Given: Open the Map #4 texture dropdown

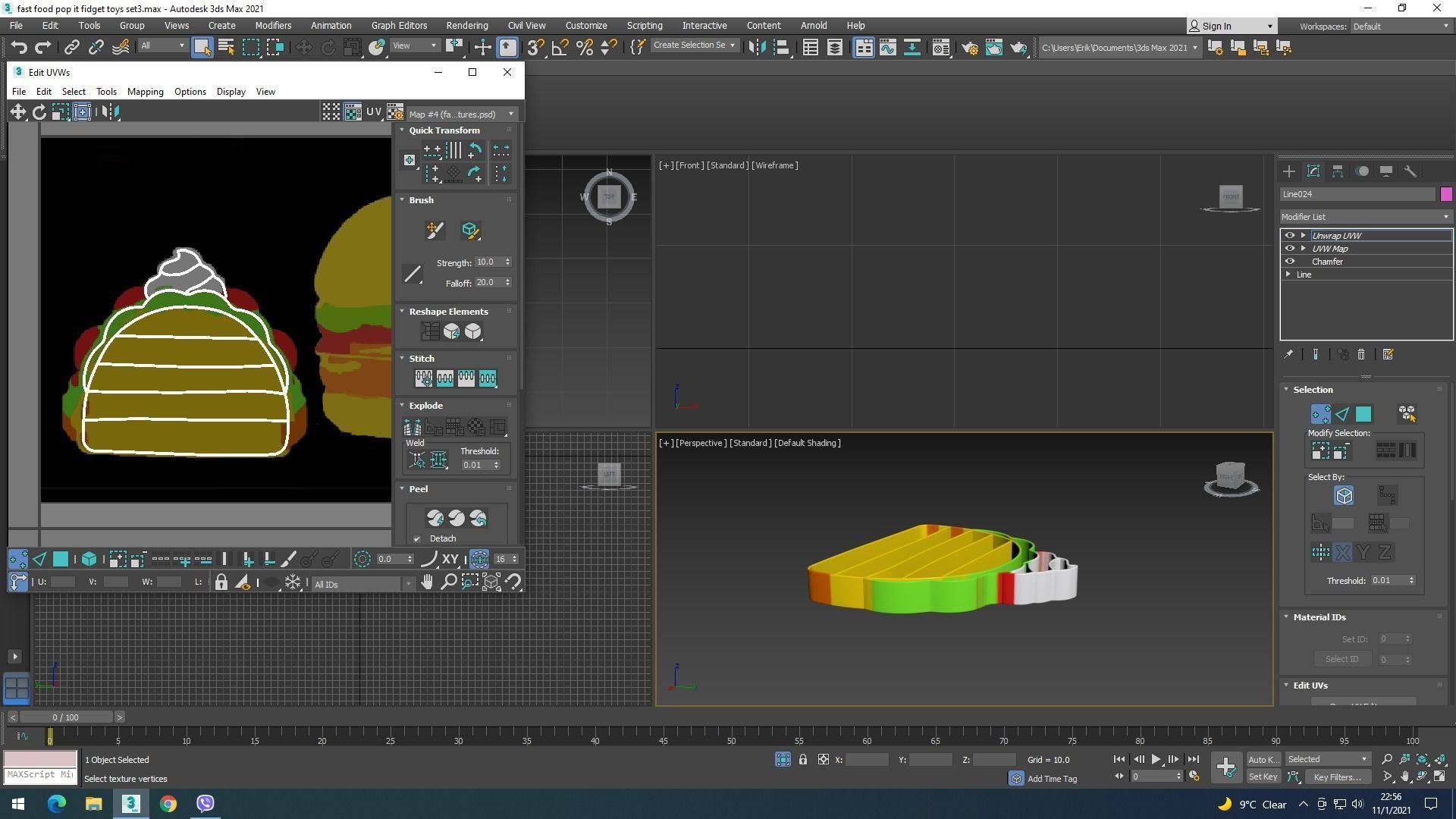Looking at the screenshot, I should [x=461, y=114].
